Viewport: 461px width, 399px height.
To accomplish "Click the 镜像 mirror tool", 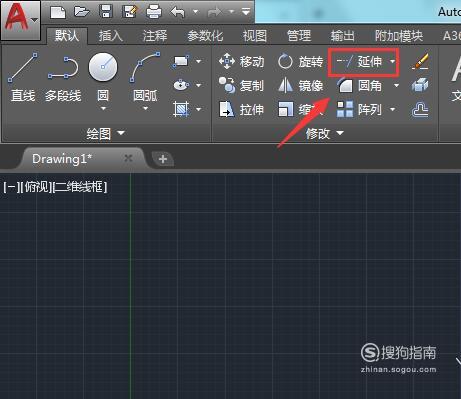I will point(300,85).
